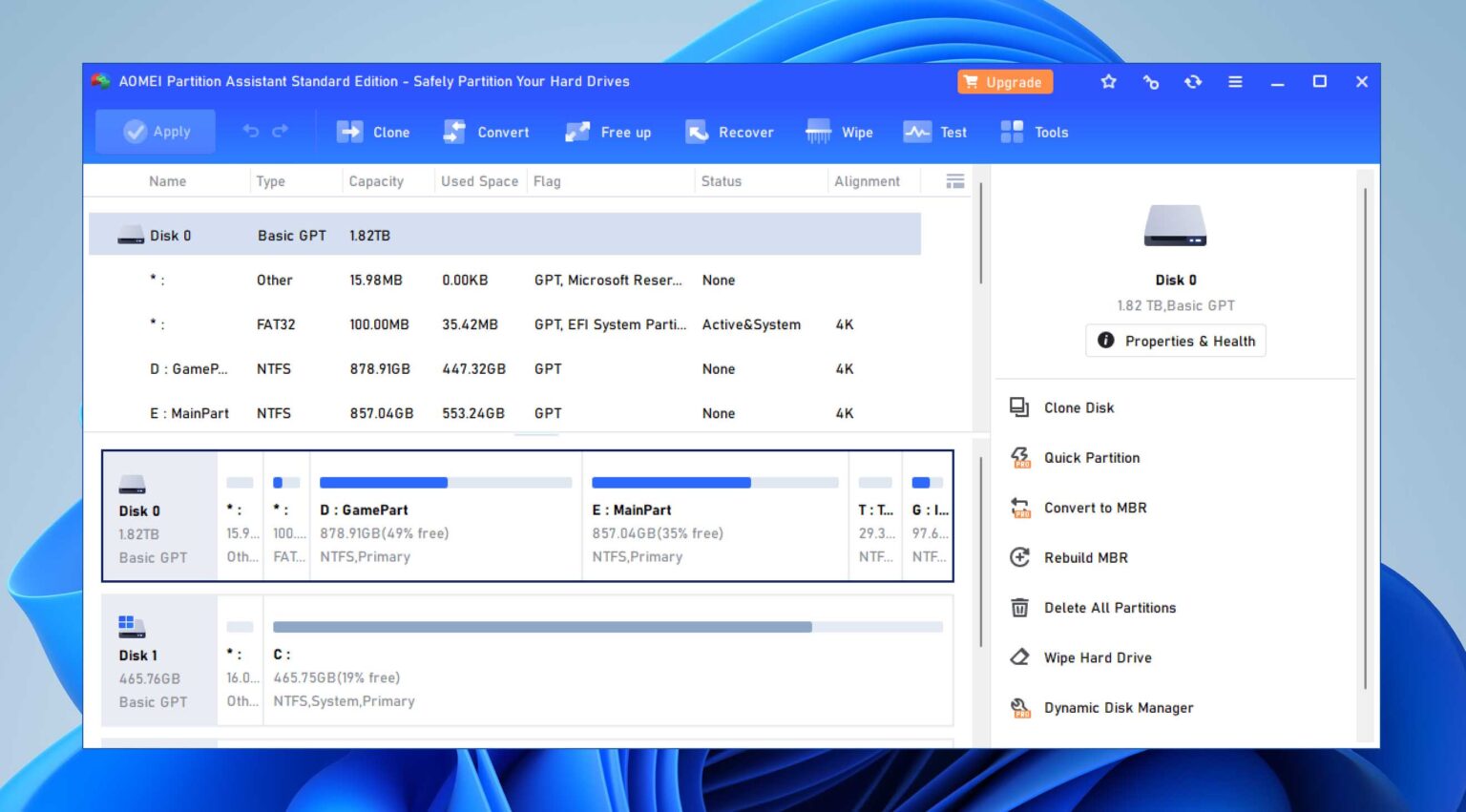Select the Wipe tool in the toolbar
Image resolution: width=1466 pixels, height=812 pixels.
click(839, 132)
